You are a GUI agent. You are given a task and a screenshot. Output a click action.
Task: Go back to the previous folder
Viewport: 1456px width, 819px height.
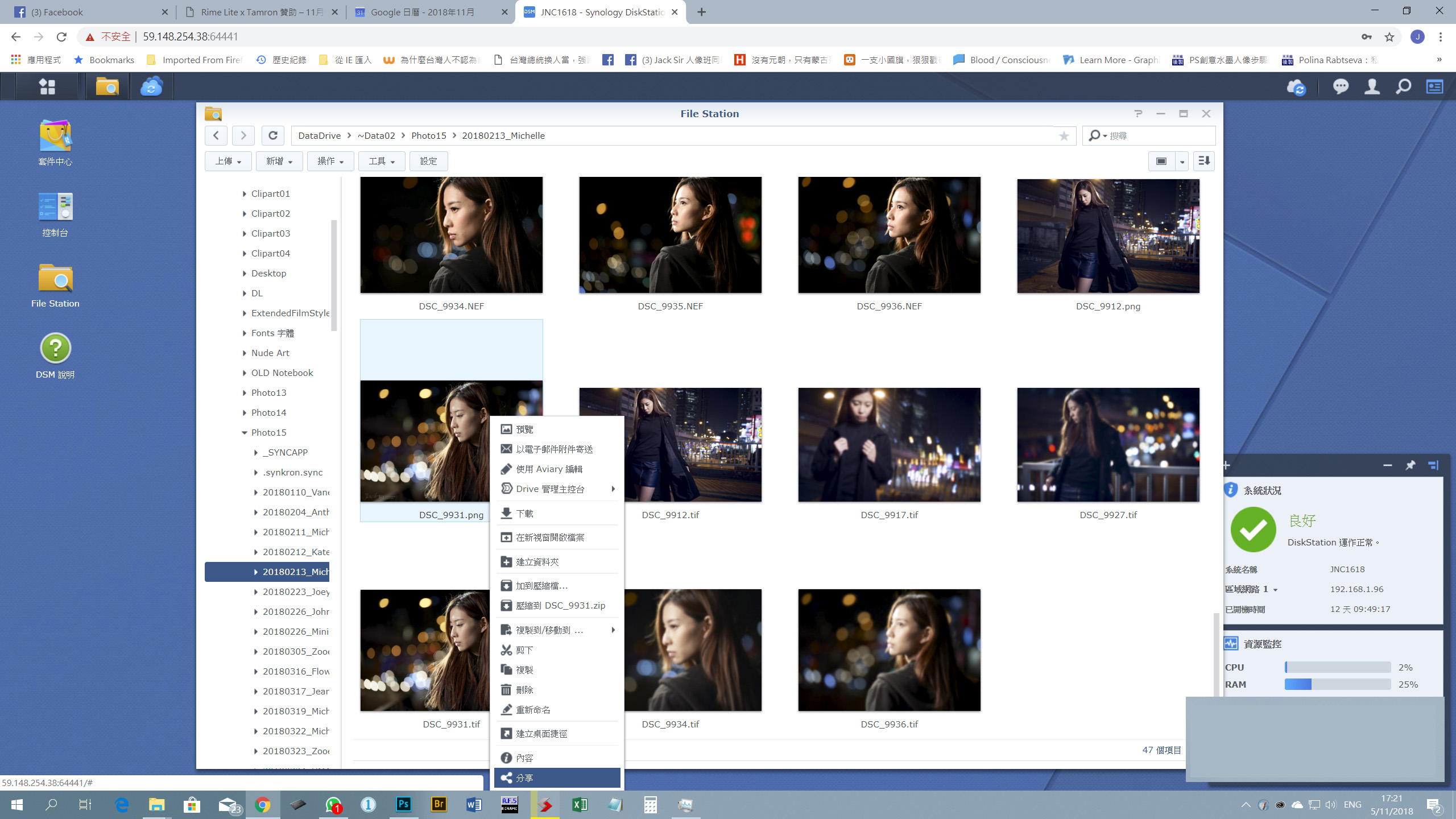[x=216, y=135]
